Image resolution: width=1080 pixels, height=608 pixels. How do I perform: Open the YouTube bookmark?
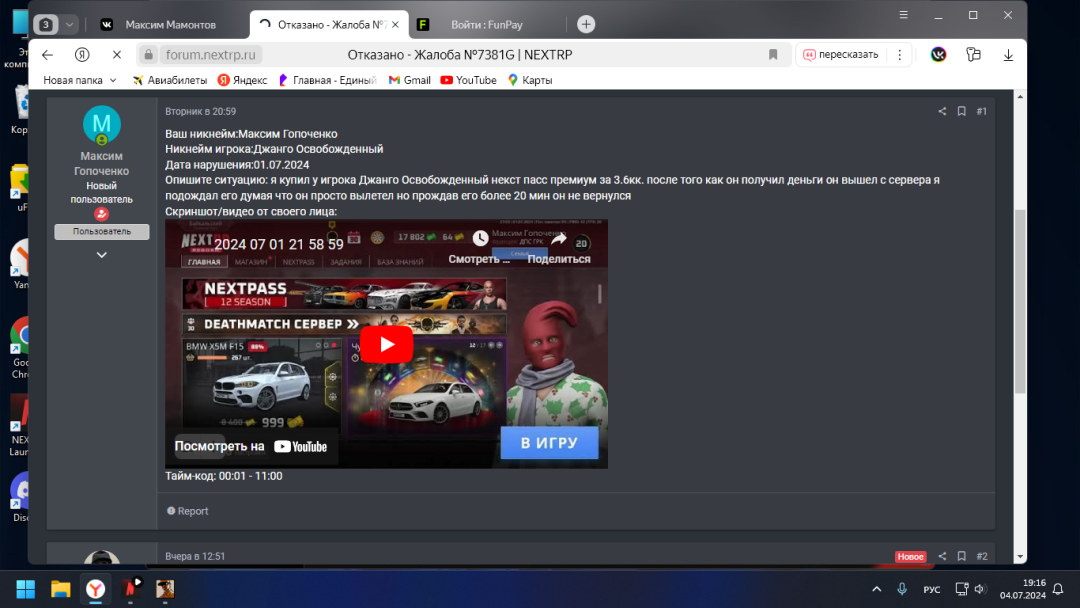(x=468, y=81)
